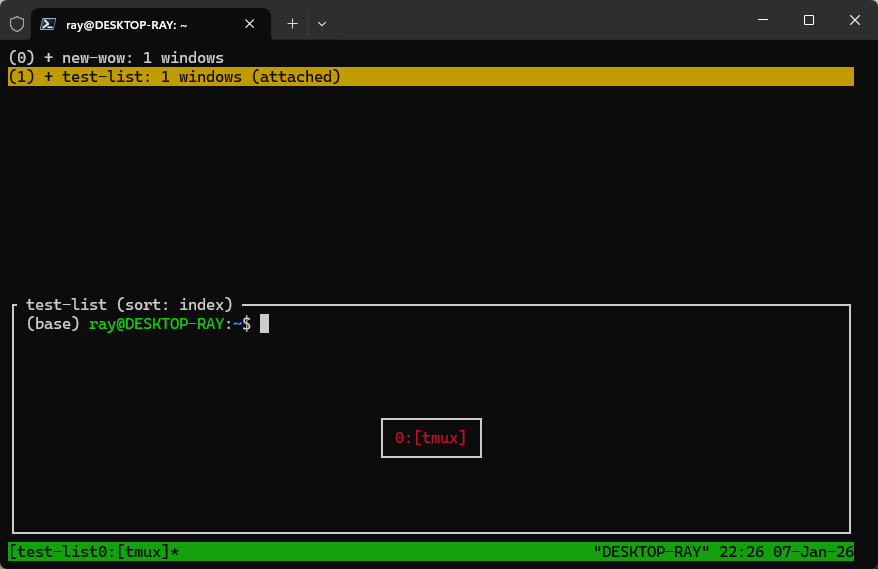Click the [test-list0:[tmux]* status bar entry
This screenshot has height=569, width=878.
point(94,552)
